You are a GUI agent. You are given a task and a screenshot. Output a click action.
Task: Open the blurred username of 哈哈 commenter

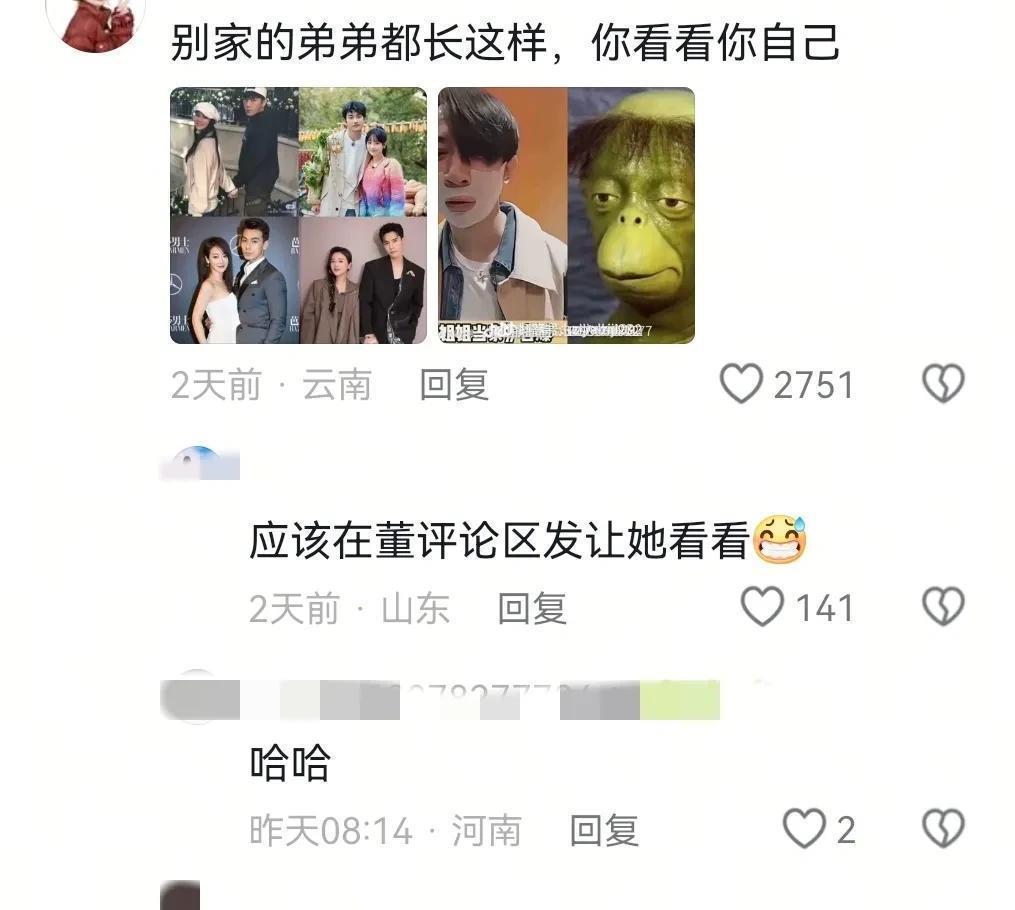[440, 700]
